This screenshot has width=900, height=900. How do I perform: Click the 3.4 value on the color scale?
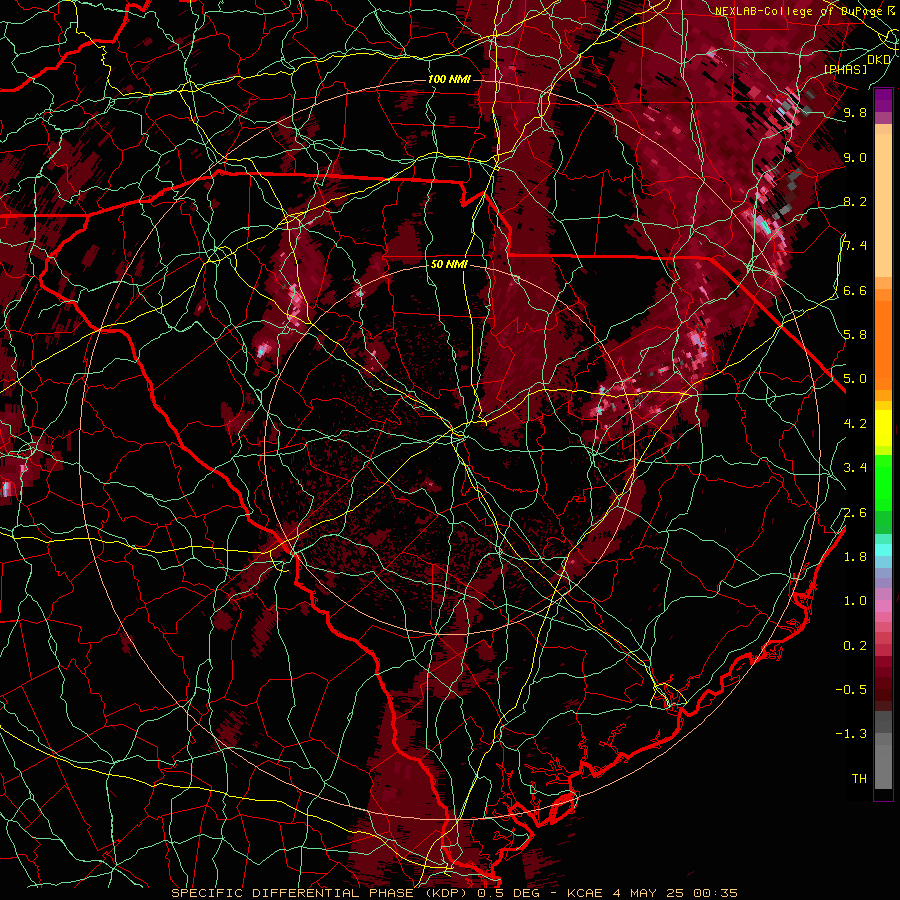855,467
